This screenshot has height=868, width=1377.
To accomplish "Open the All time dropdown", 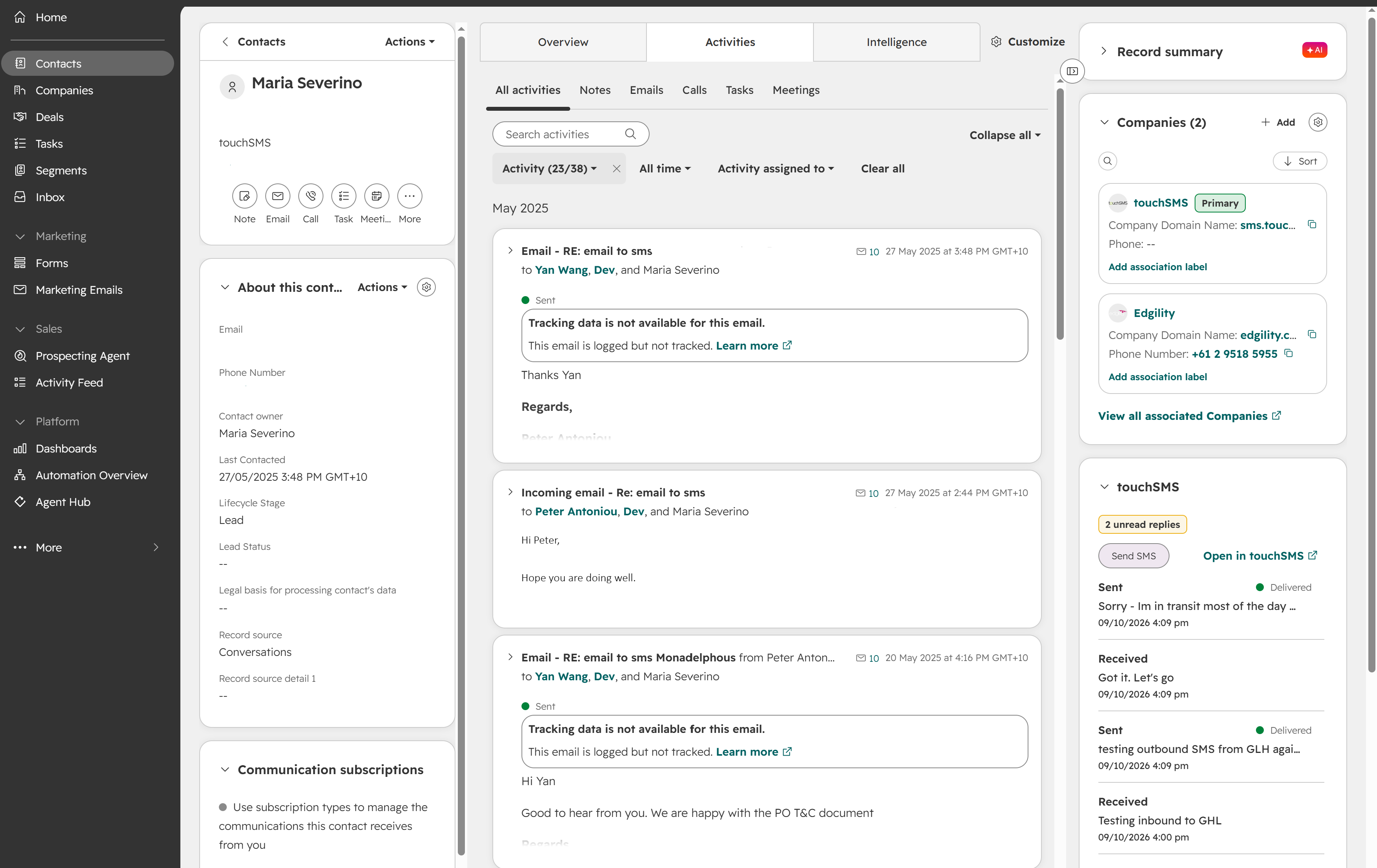I will pos(665,168).
